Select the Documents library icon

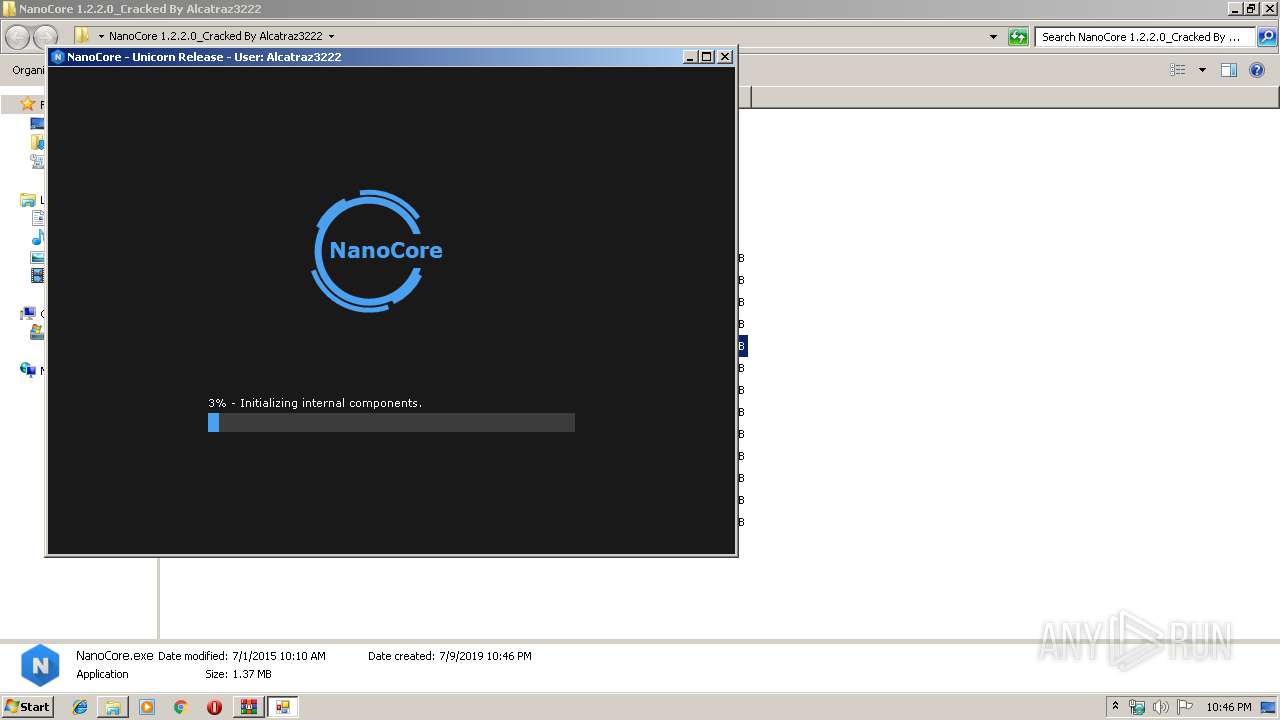tap(38, 219)
